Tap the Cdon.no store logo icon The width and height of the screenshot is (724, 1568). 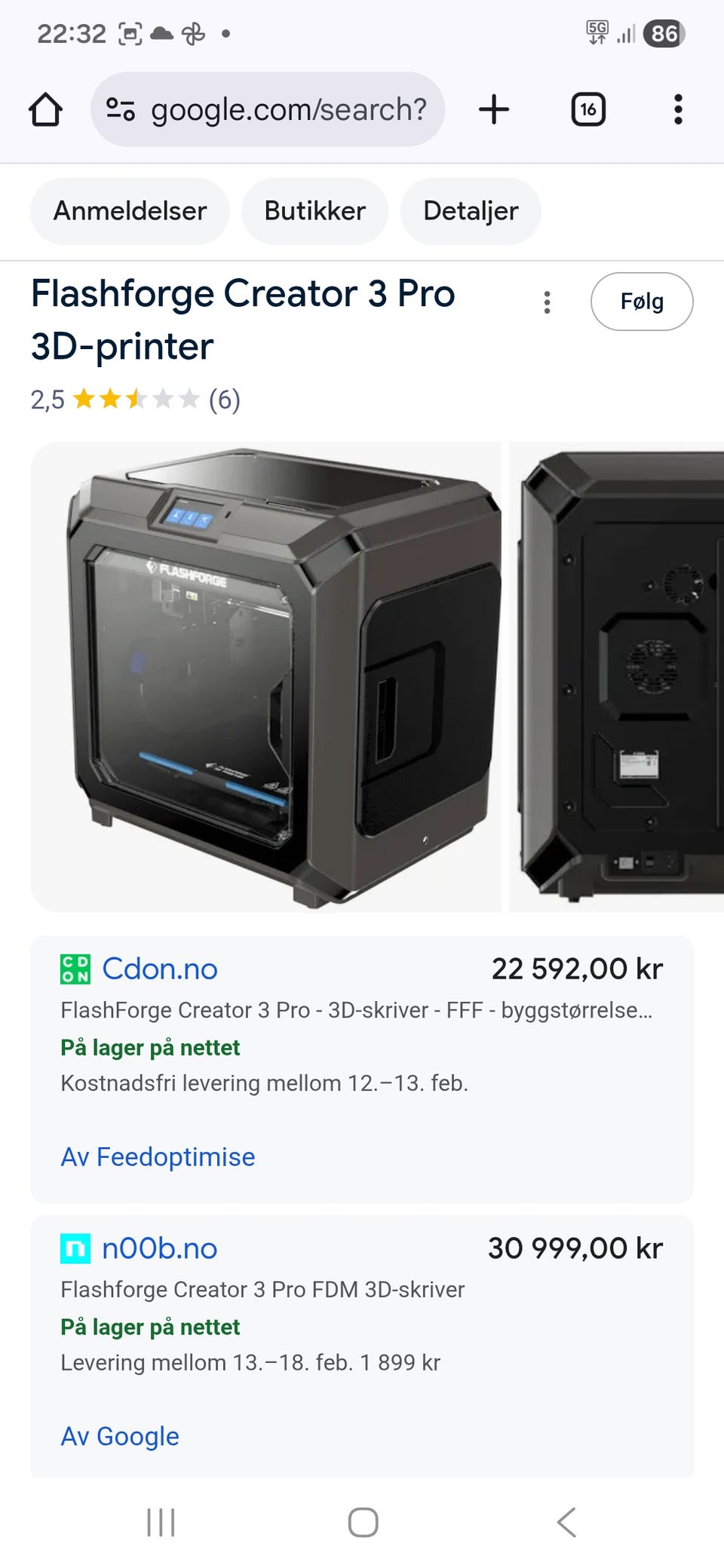coord(75,969)
